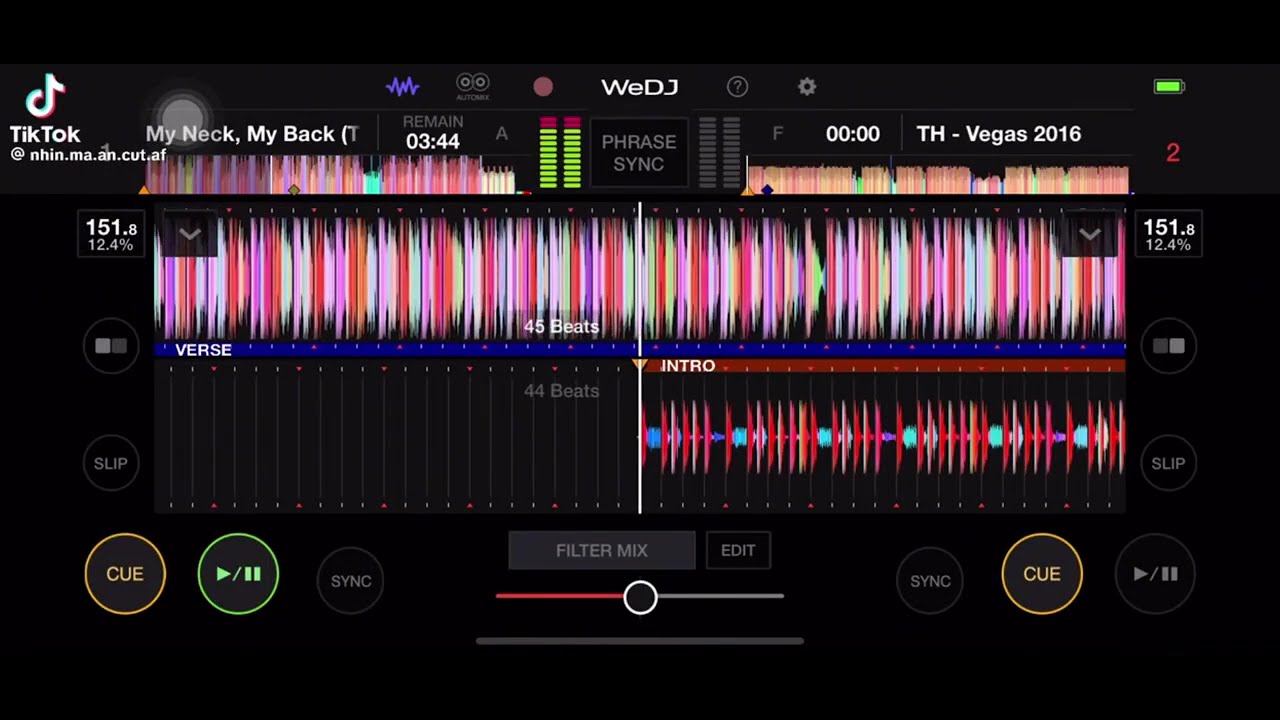Viewport: 1280px width, 720px height.
Task: Toggle left deck beat jump squares icon
Action: pyautogui.click(x=111, y=346)
